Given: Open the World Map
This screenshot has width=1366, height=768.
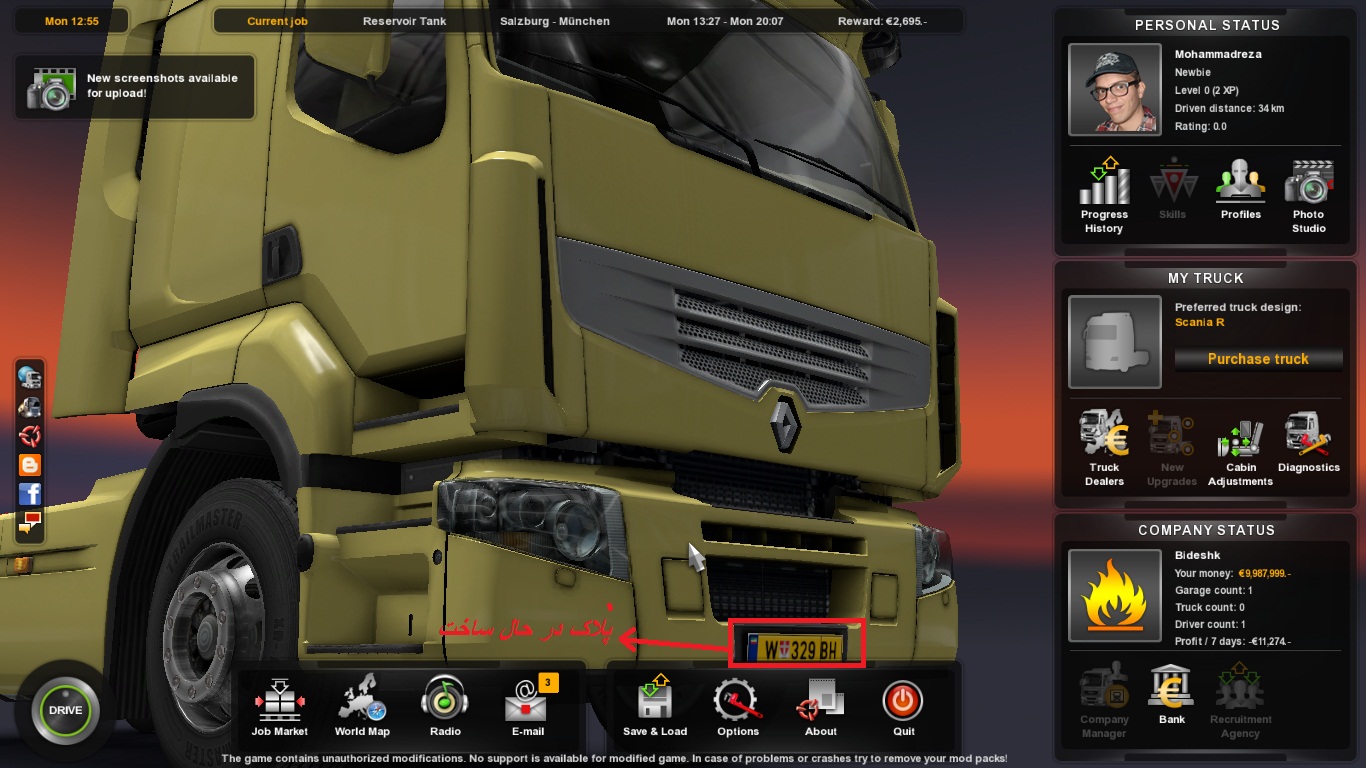Looking at the screenshot, I should pos(362,704).
